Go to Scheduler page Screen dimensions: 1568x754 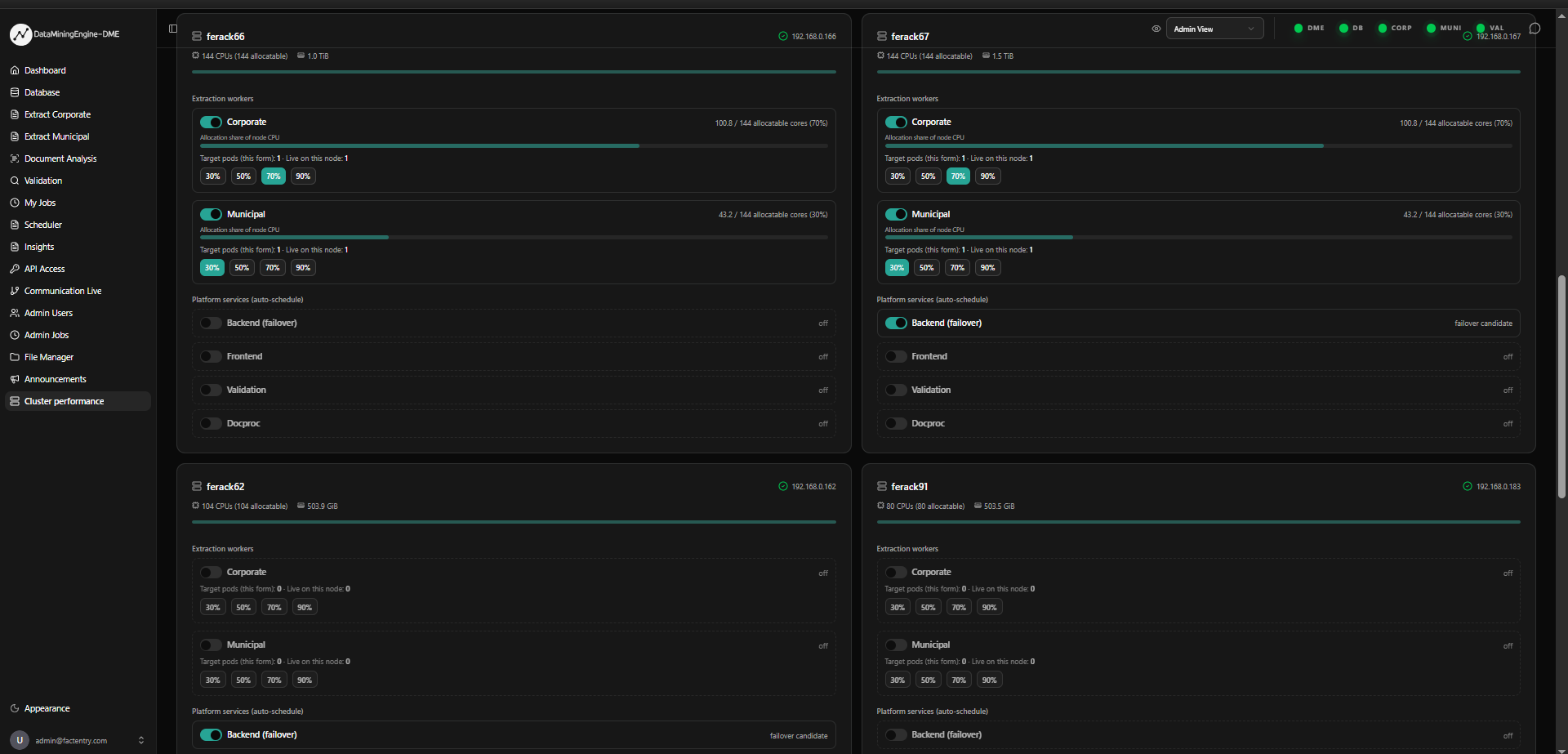[78, 225]
